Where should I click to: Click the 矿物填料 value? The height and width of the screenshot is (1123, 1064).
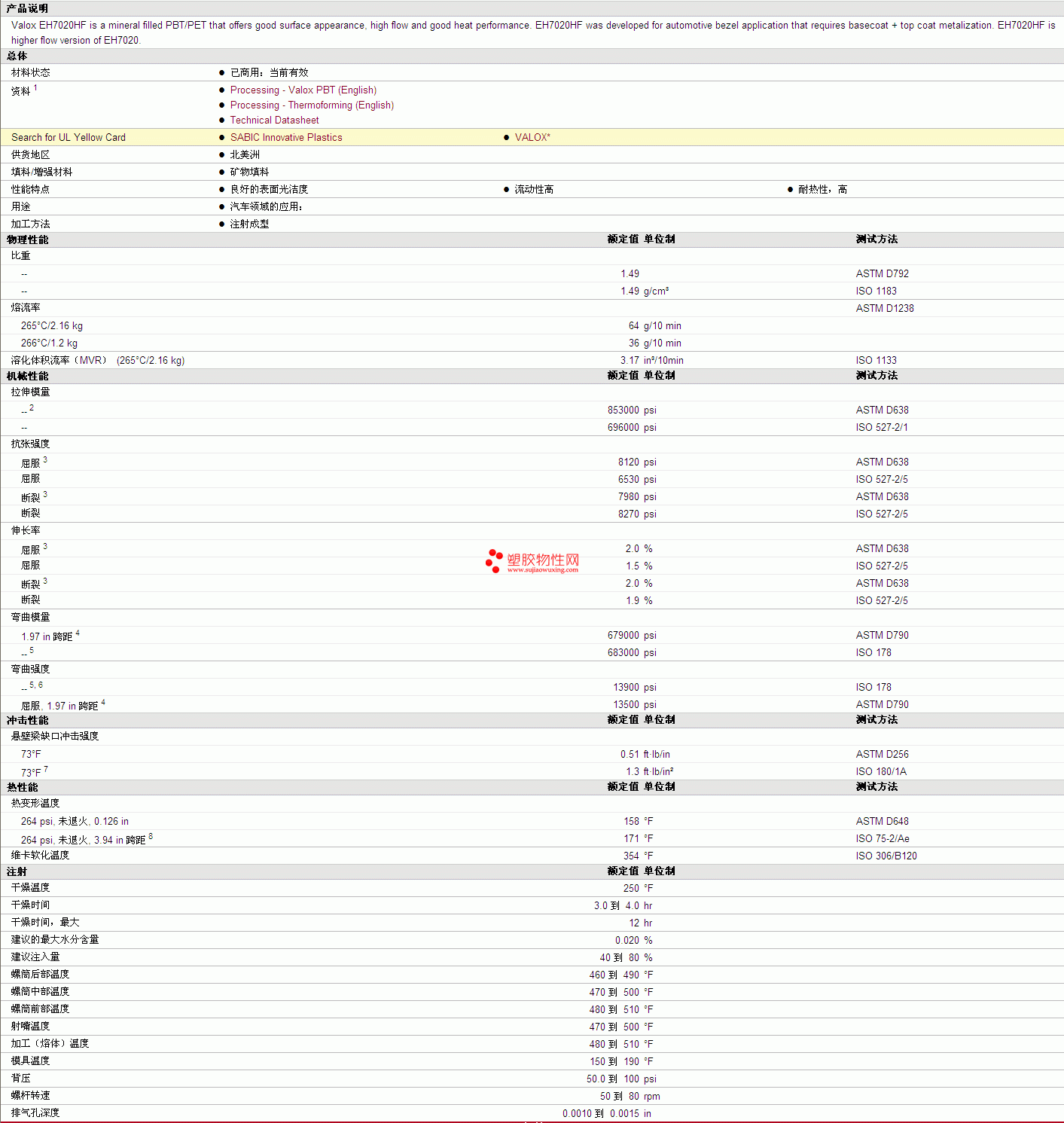pos(249,172)
